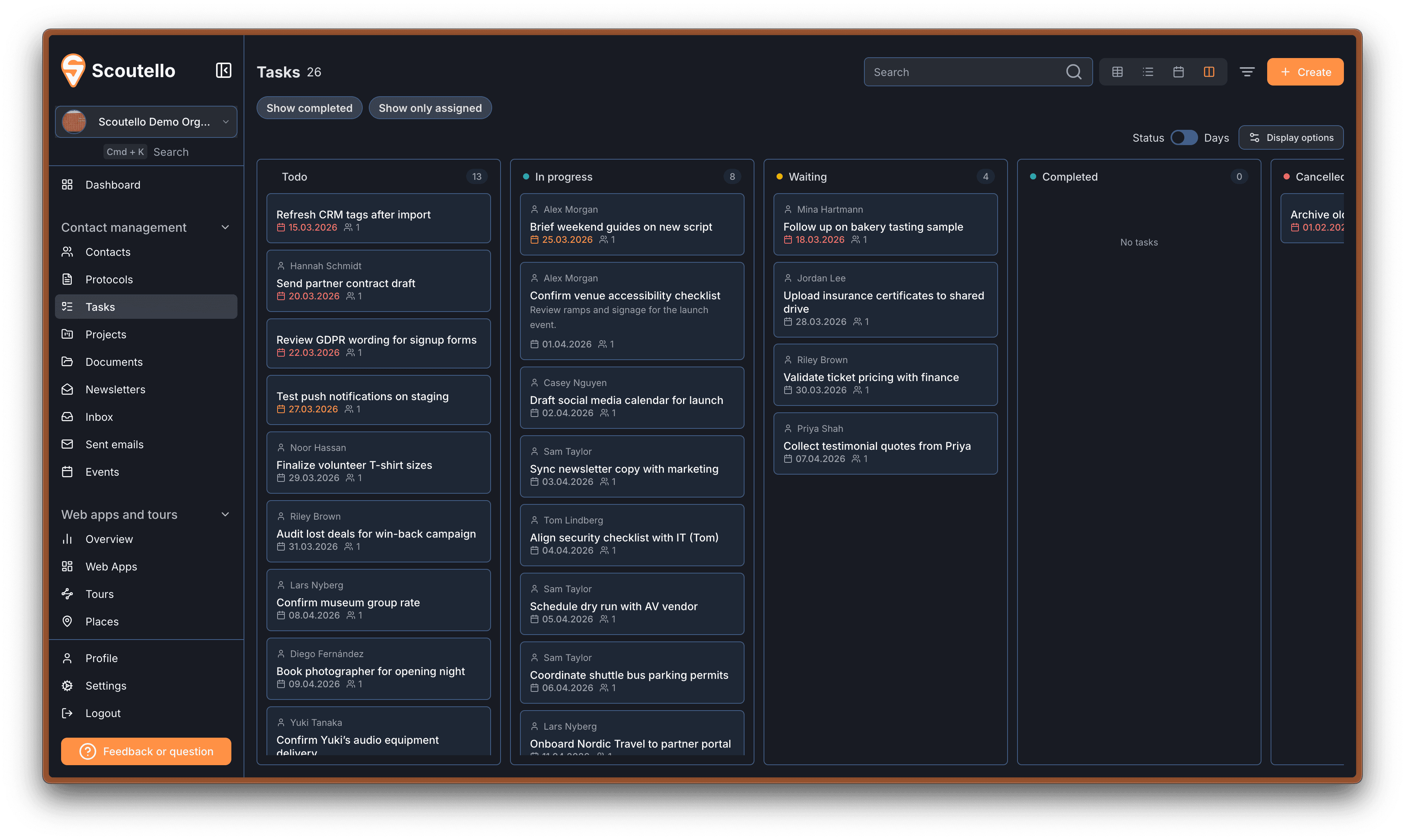This screenshot has height=840, width=1405.
Task: Collapse the sidebar panel icon
Action: click(x=223, y=70)
